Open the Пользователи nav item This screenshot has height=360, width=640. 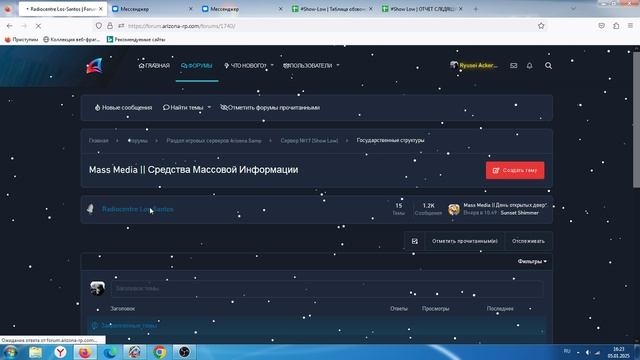click(x=307, y=65)
